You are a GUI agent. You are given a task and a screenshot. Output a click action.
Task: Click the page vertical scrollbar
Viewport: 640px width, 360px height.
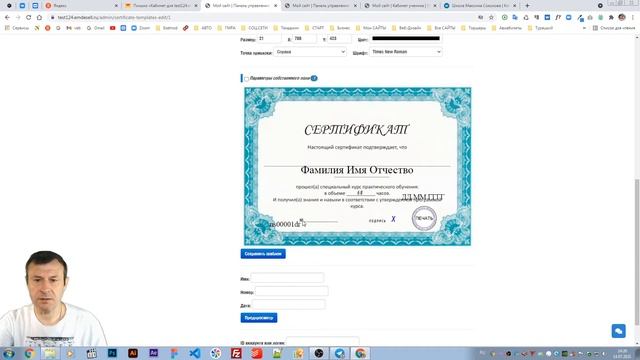(x=637, y=251)
